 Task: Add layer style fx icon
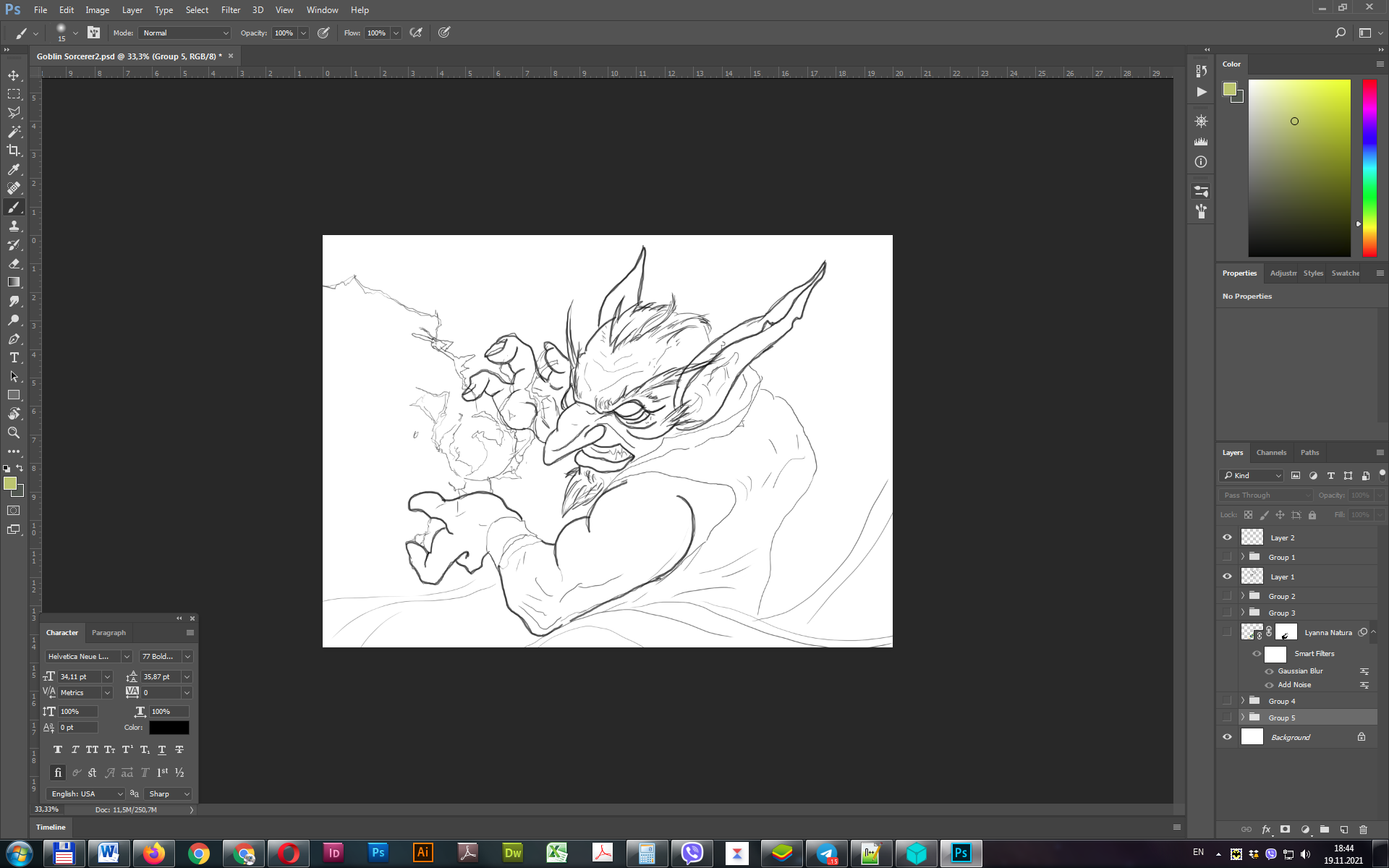tap(1266, 830)
